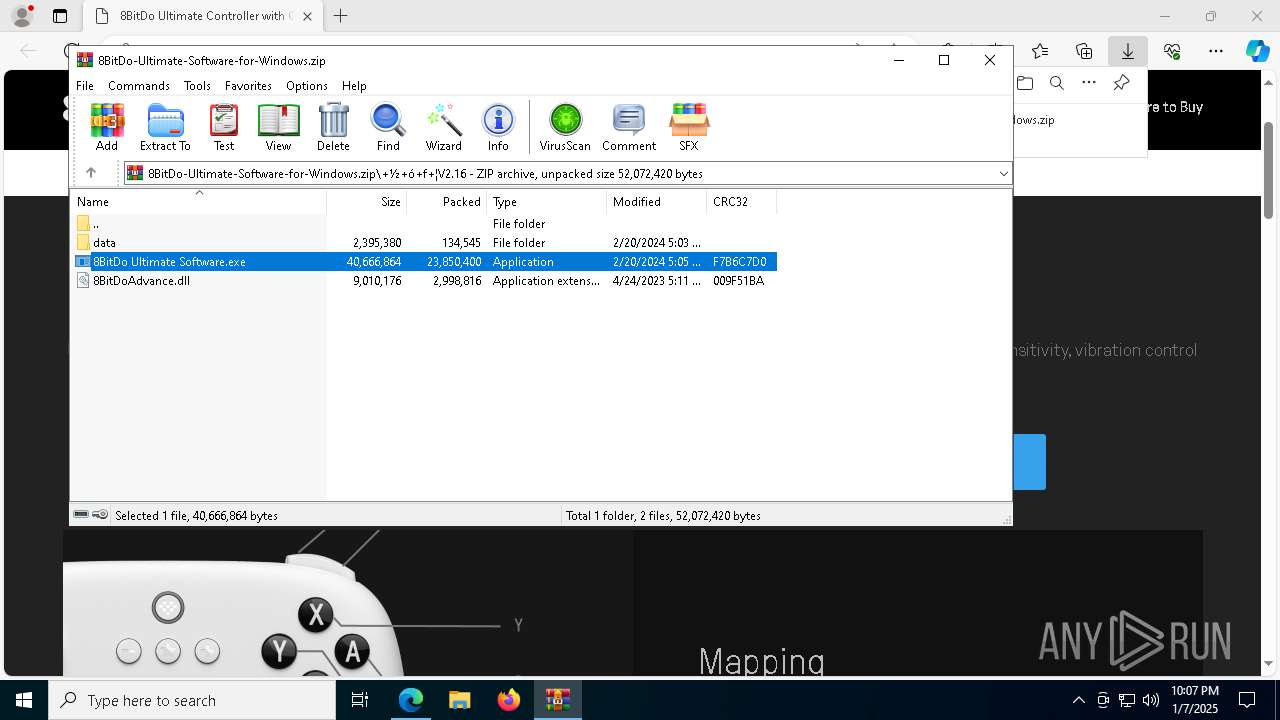This screenshot has width=1280, height=720.
Task: Open Edge browser essentials heart icon
Action: tap(1172, 51)
